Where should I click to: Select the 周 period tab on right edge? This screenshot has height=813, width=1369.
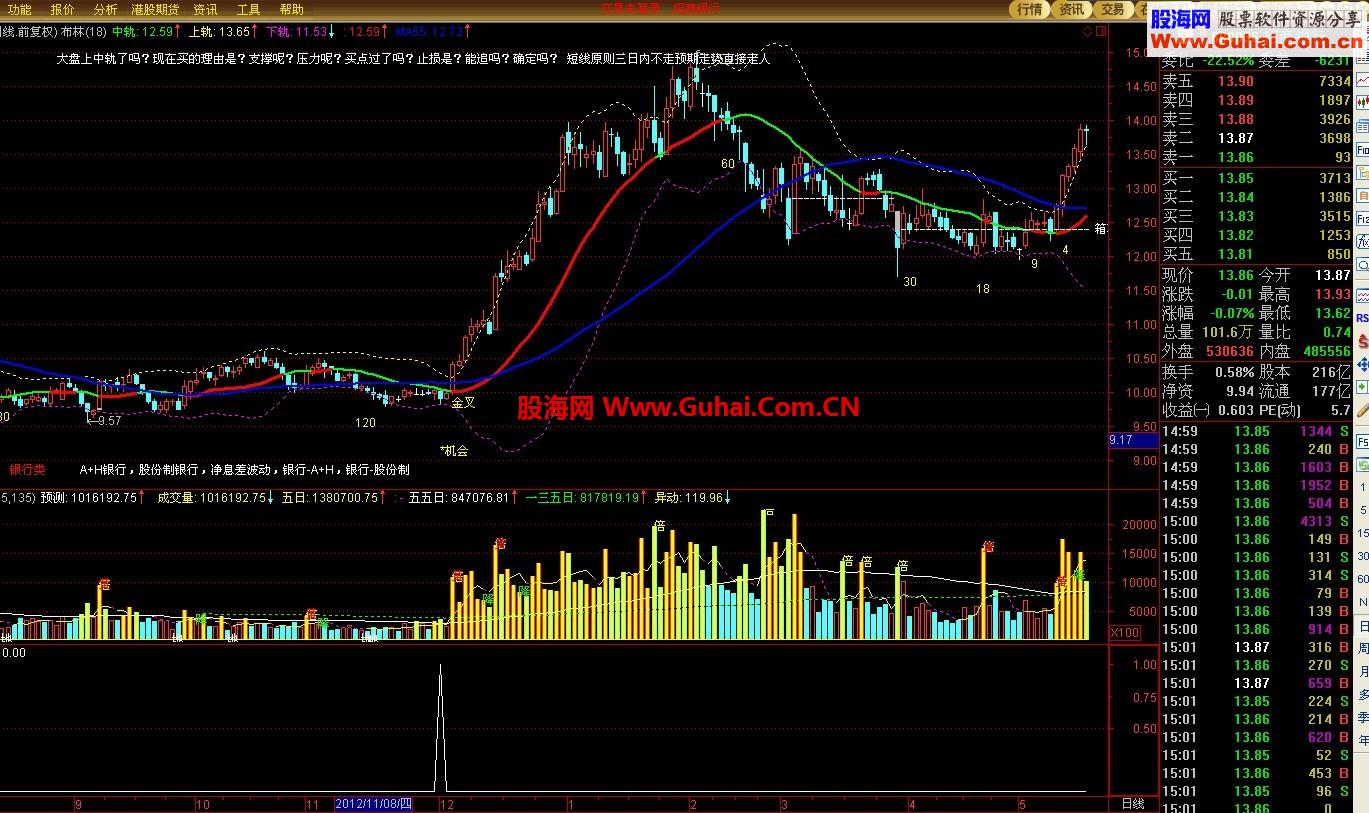click(x=1363, y=649)
